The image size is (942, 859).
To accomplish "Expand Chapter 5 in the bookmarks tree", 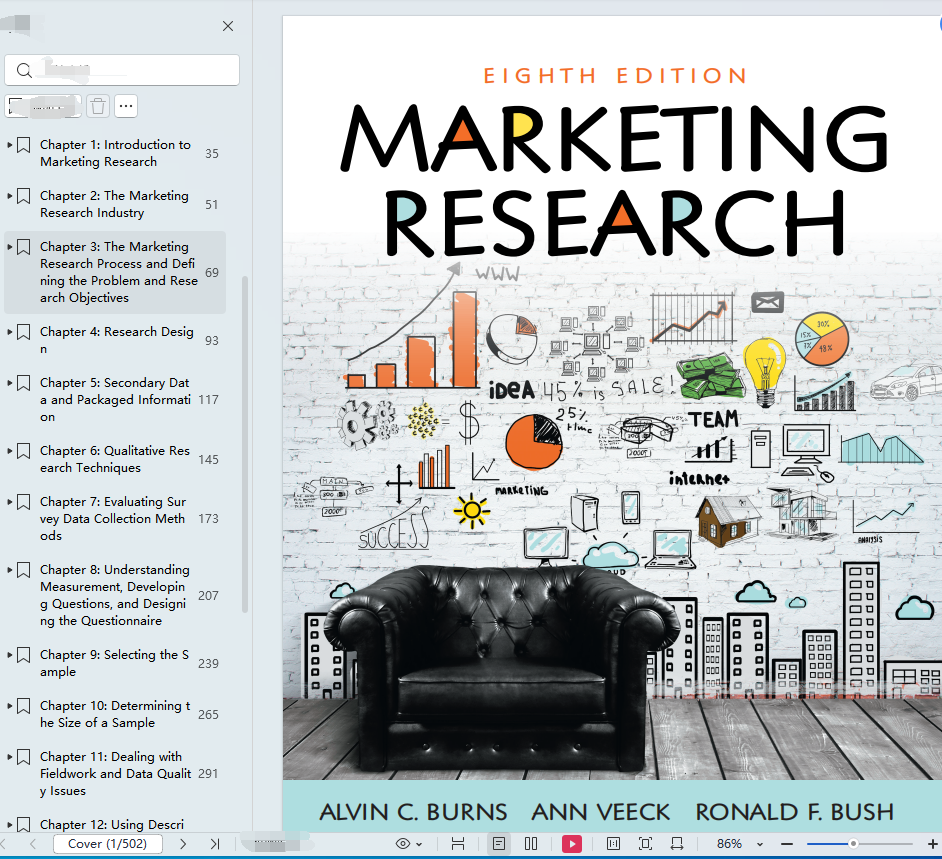I will [x=10, y=383].
